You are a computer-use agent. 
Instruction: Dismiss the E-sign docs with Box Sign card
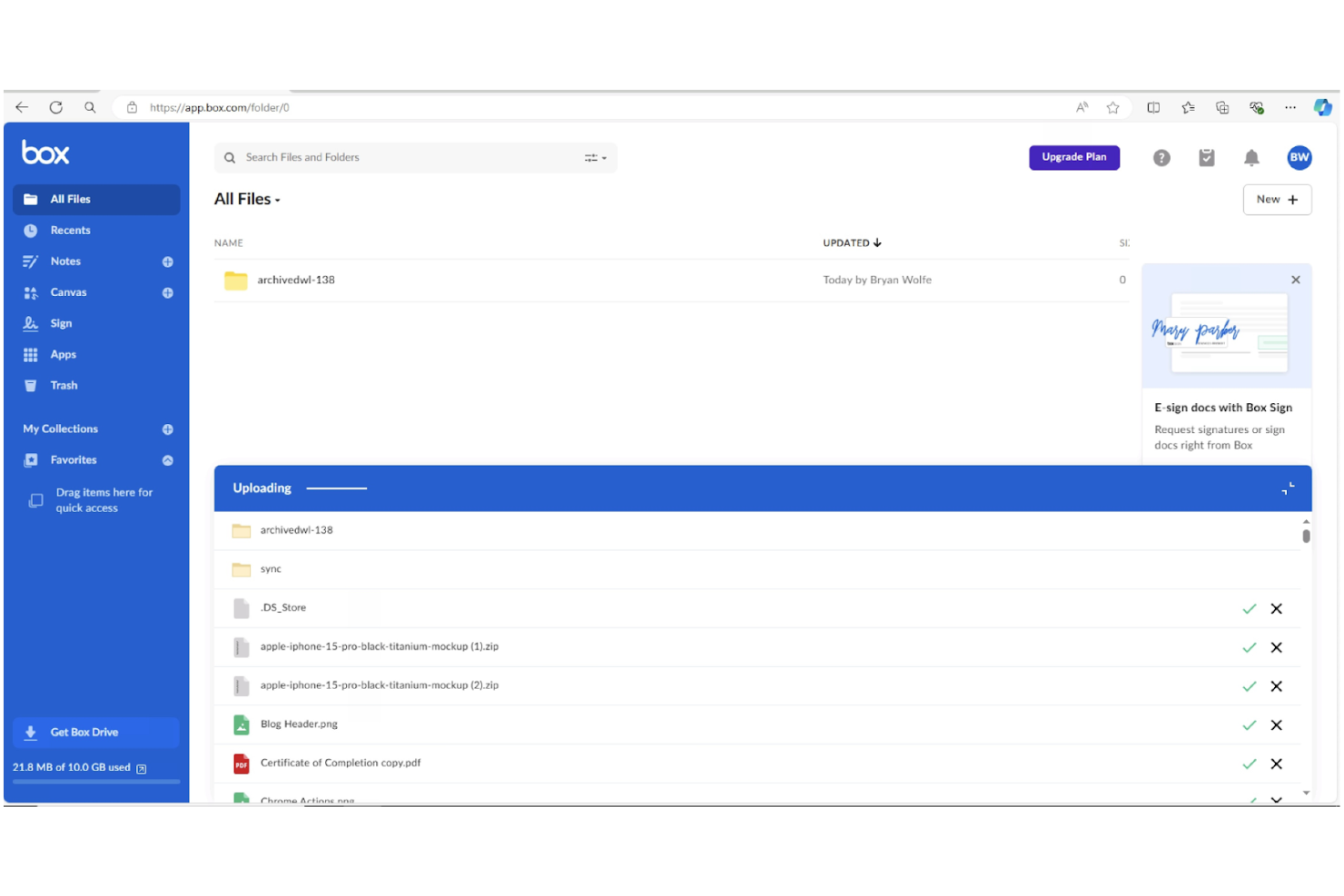click(x=1296, y=280)
